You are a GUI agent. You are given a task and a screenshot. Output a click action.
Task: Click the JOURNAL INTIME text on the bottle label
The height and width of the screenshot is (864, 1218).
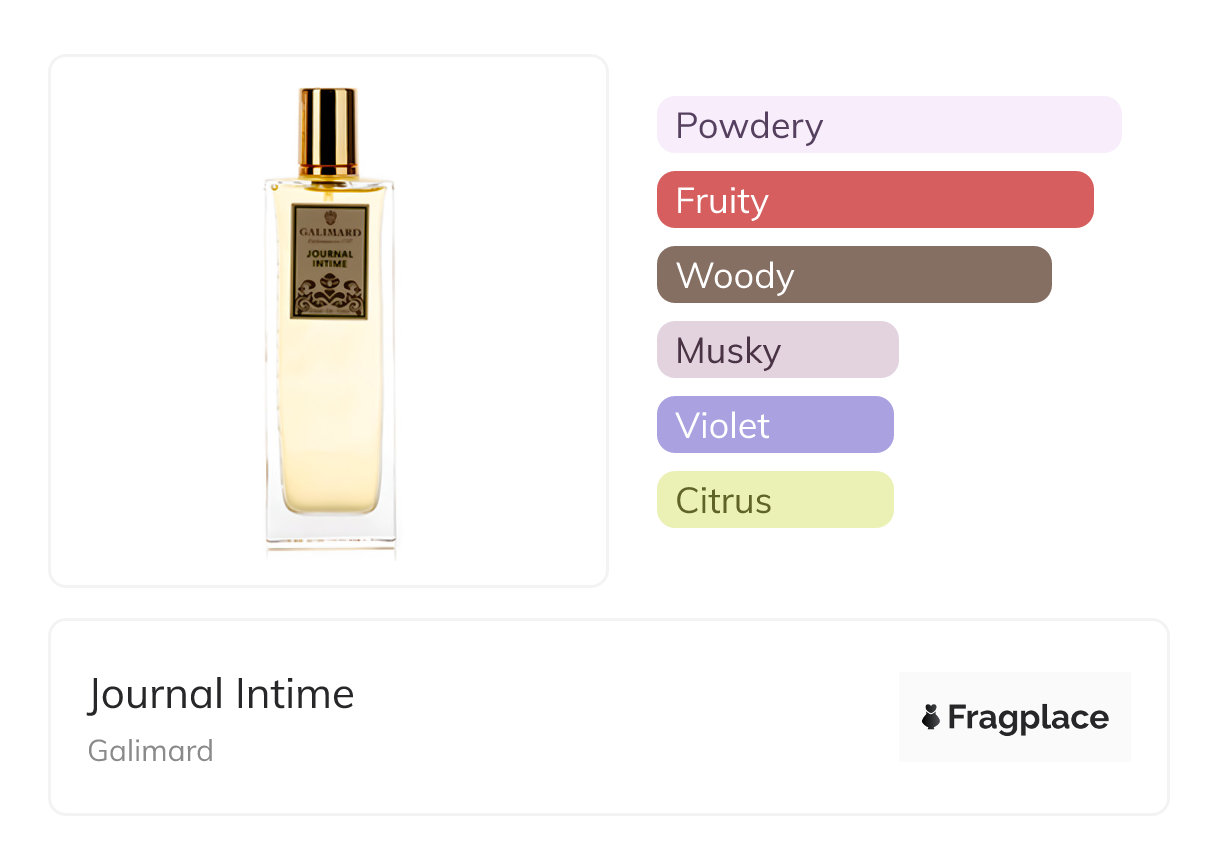point(329,261)
